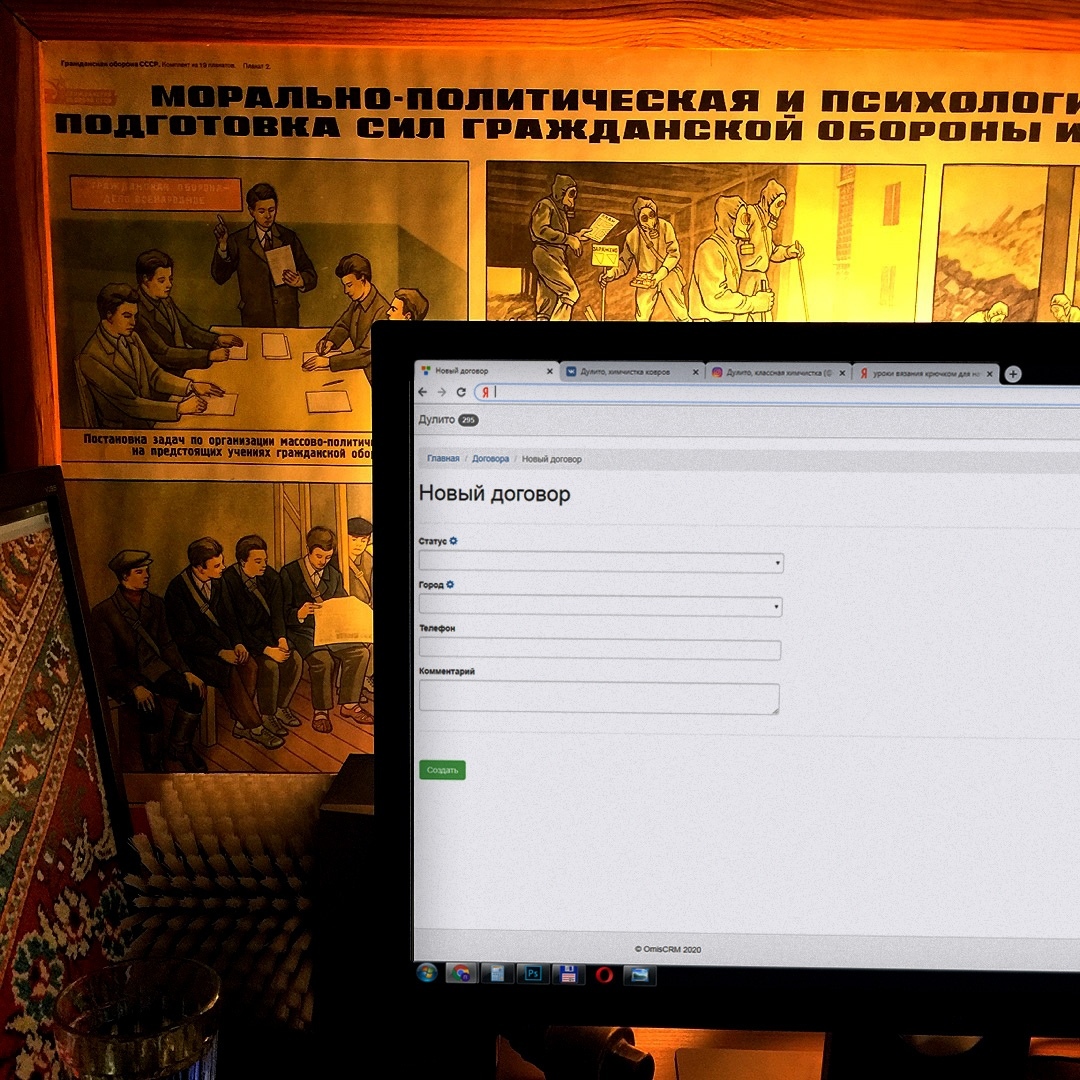Click the Комментарий field label
This screenshot has height=1080, width=1080.
coord(446,671)
